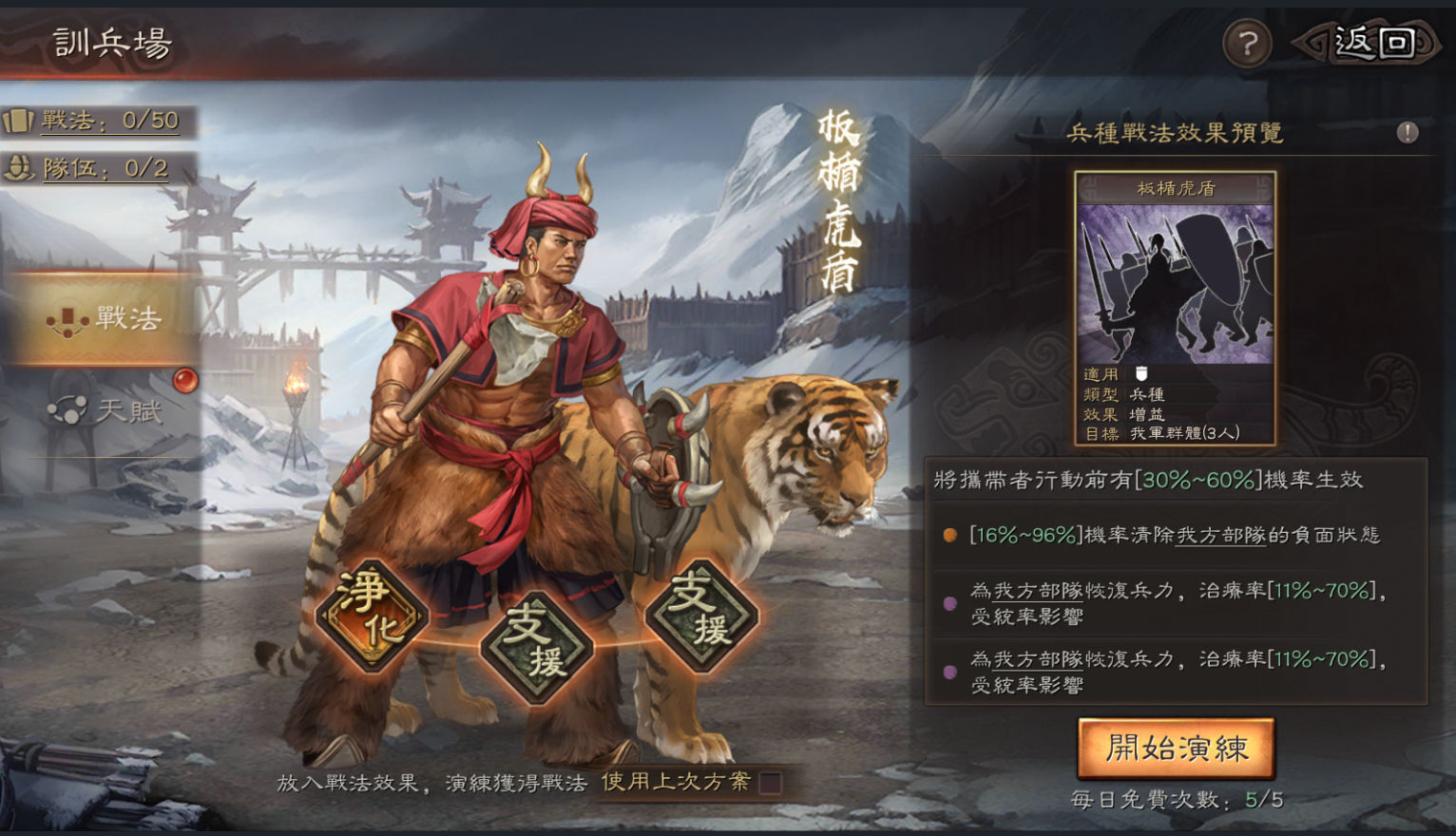Image resolution: width=1456 pixels, height=836 pixels.
Task: Open the question mark help icon
Action: [x=1247, y=43]
